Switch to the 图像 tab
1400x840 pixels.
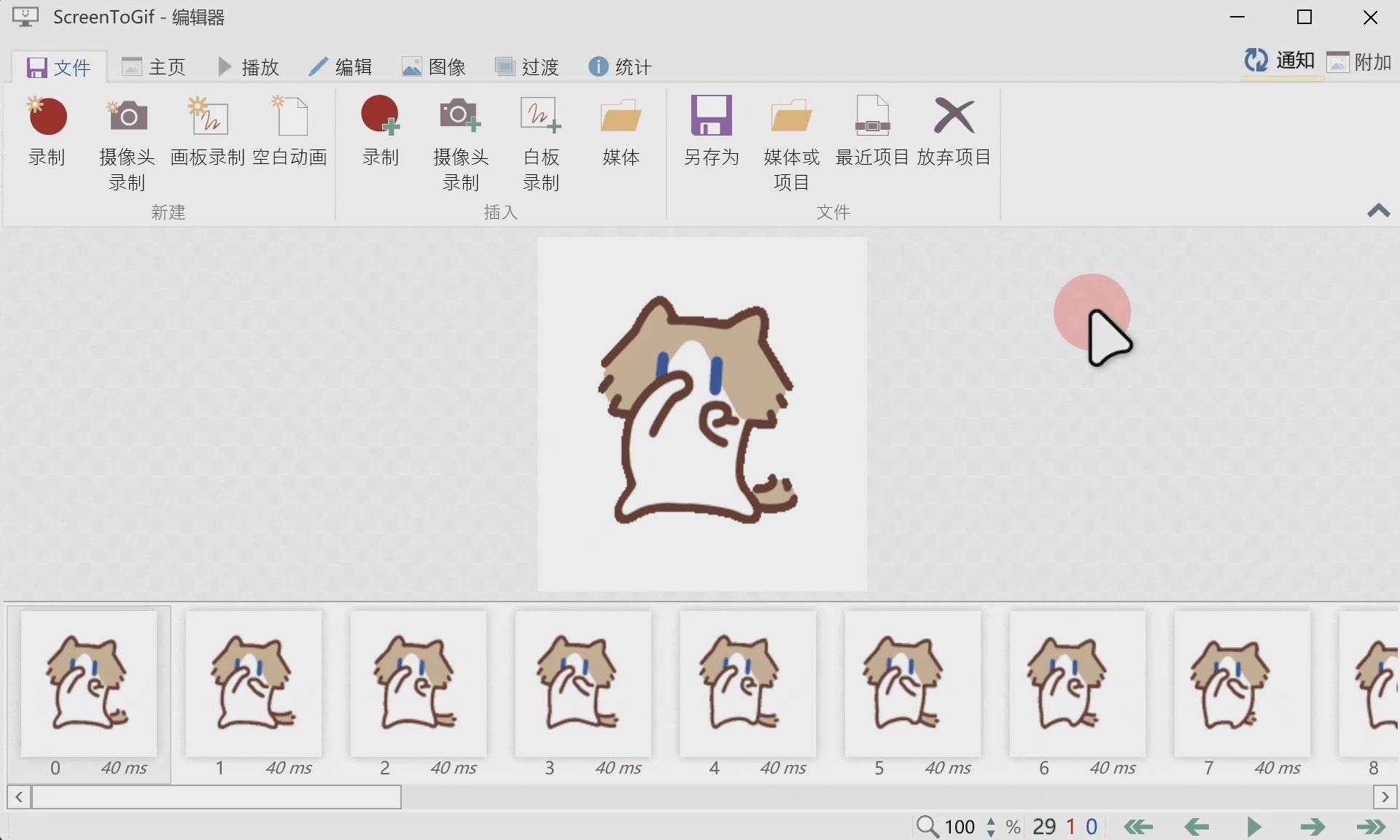tap(434, 67)
